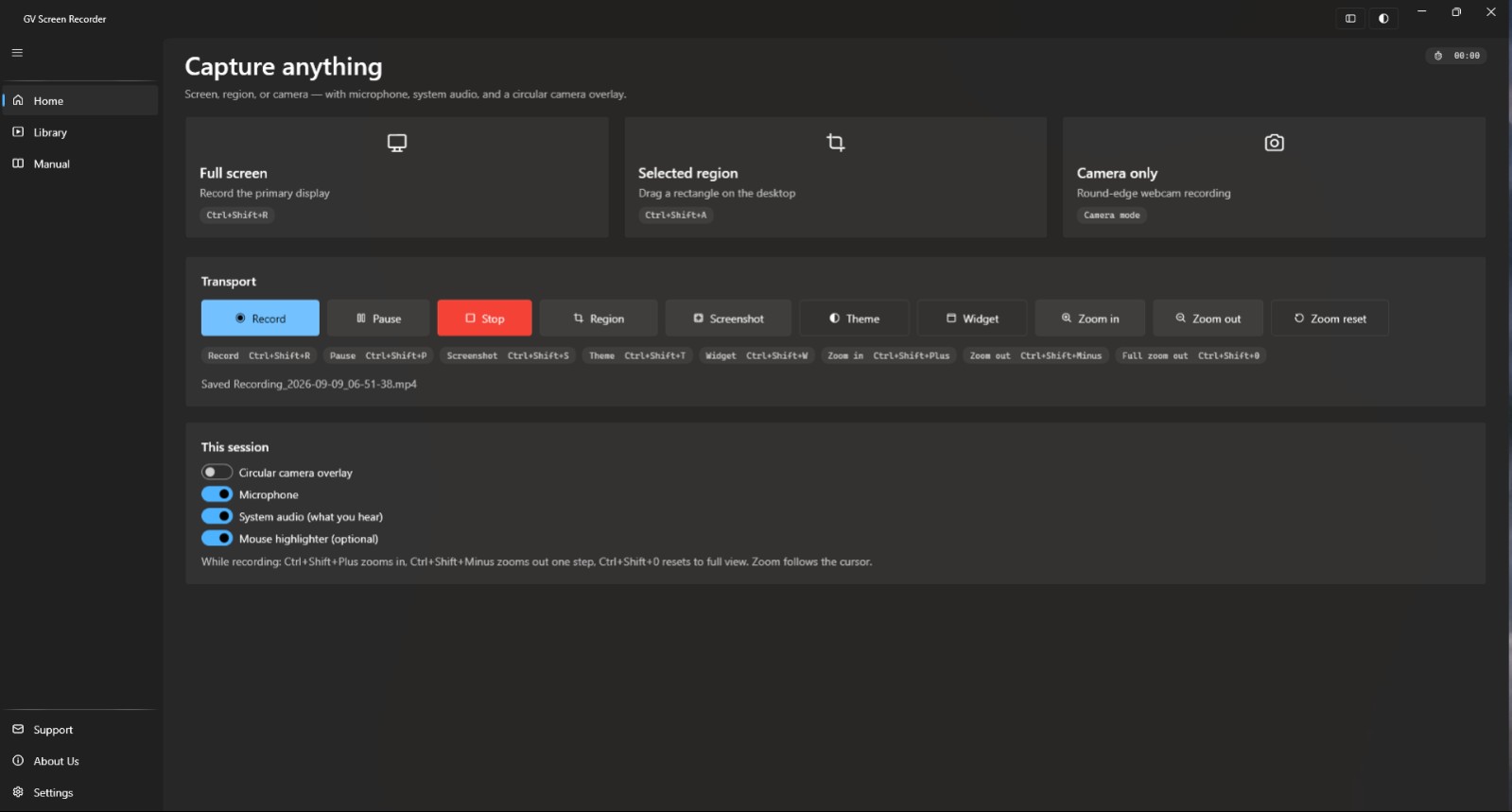Select the Selected region card title
Image resolution: width=1512 pixels, height=812 pixels.
tap(687, 173)
